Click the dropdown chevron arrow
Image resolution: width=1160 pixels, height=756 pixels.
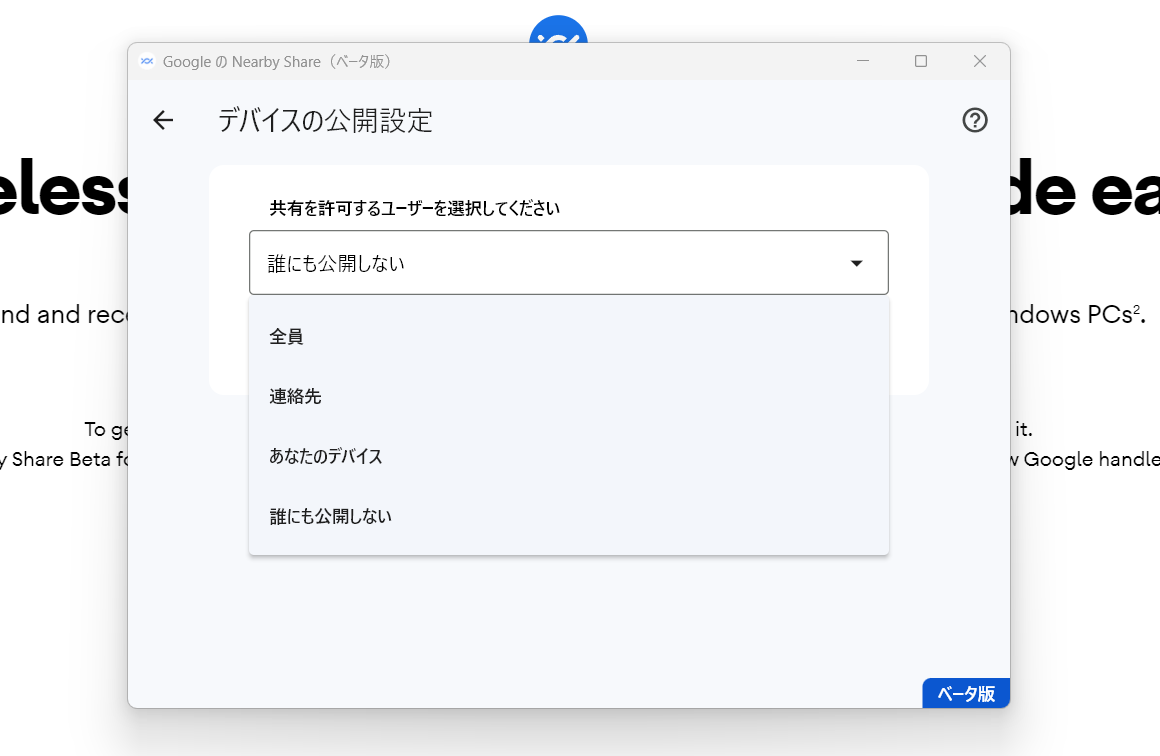856,262
